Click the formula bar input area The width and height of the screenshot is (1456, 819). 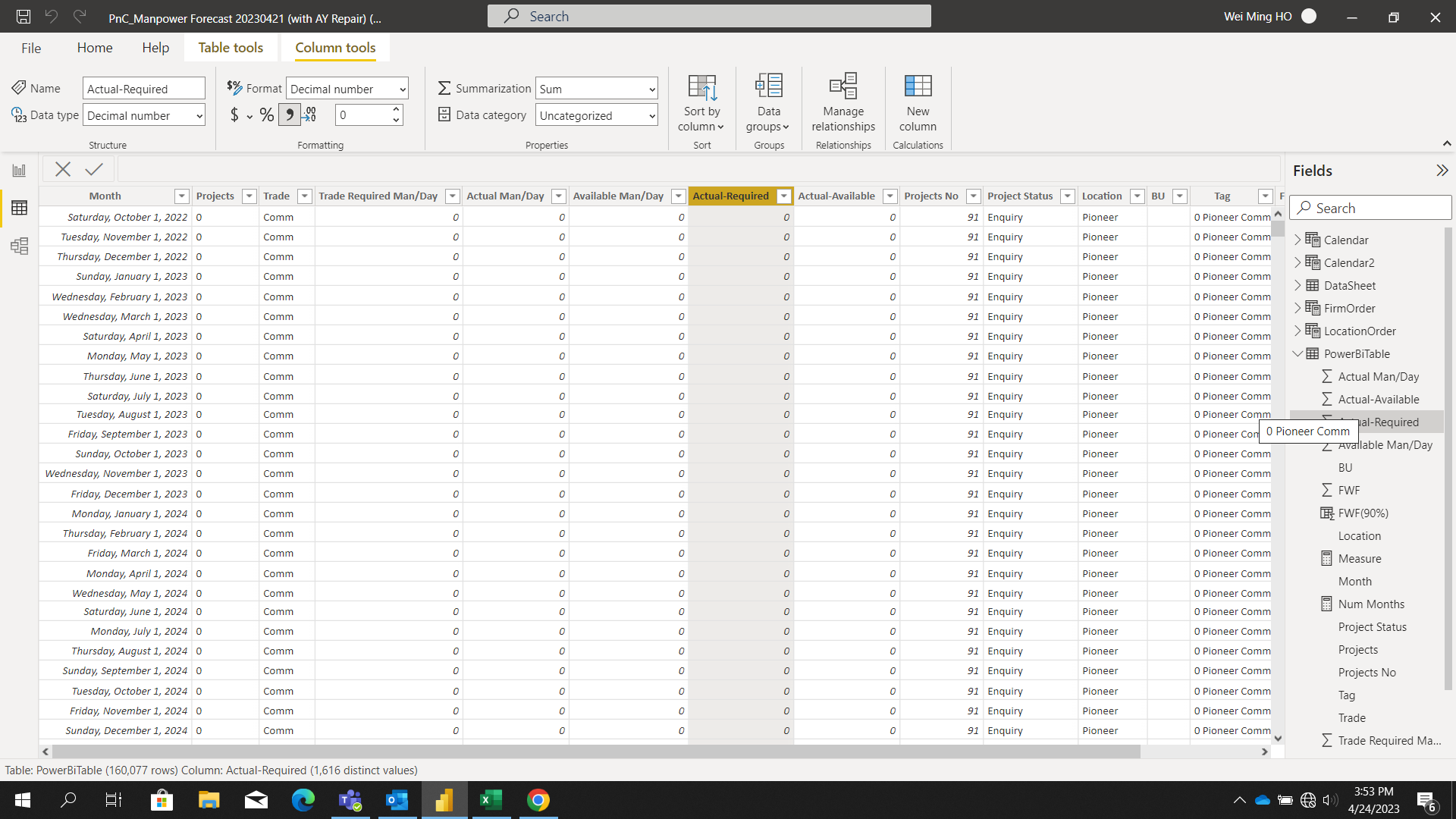698,169
